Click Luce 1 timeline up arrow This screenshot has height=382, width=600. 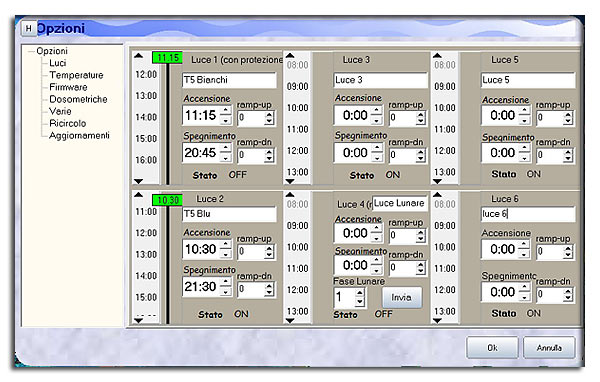pos(139,56)
